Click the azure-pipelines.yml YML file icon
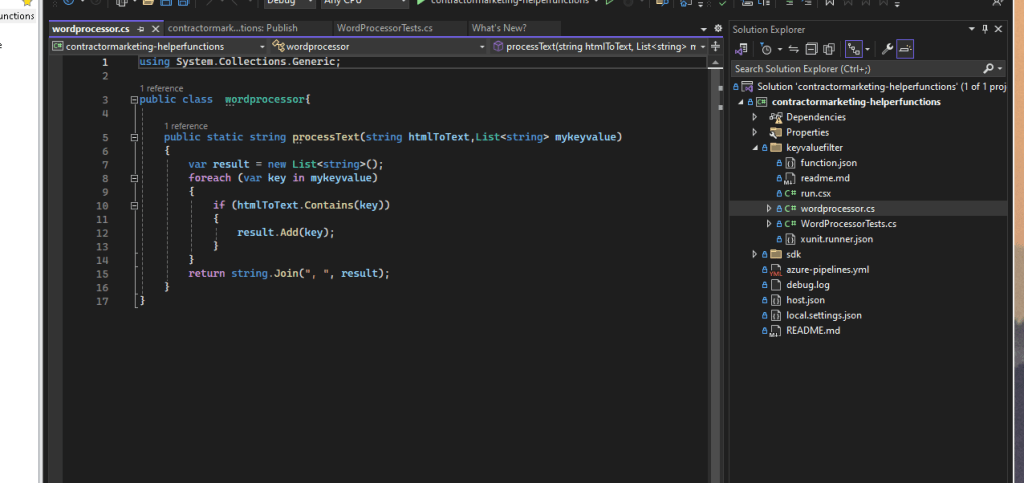The width and height of the screenshot is (1024, 483). [776, 270]
